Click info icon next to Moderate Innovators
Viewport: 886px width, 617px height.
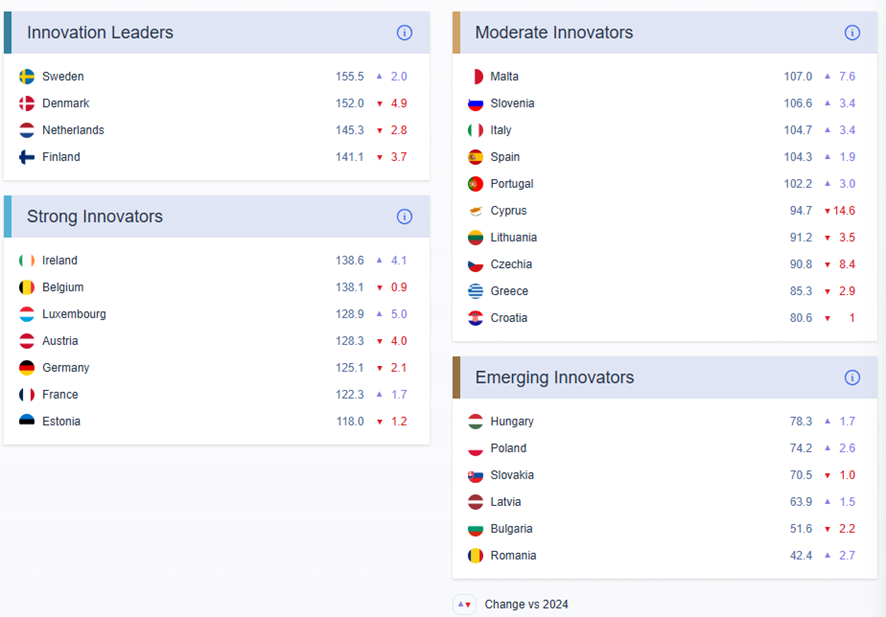[852, 33]
